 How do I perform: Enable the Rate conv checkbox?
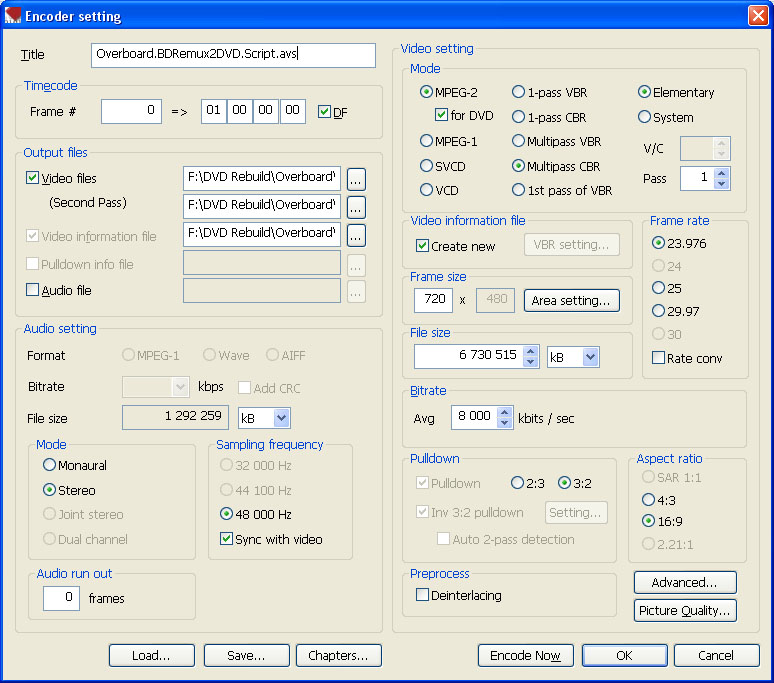[658, 357]
